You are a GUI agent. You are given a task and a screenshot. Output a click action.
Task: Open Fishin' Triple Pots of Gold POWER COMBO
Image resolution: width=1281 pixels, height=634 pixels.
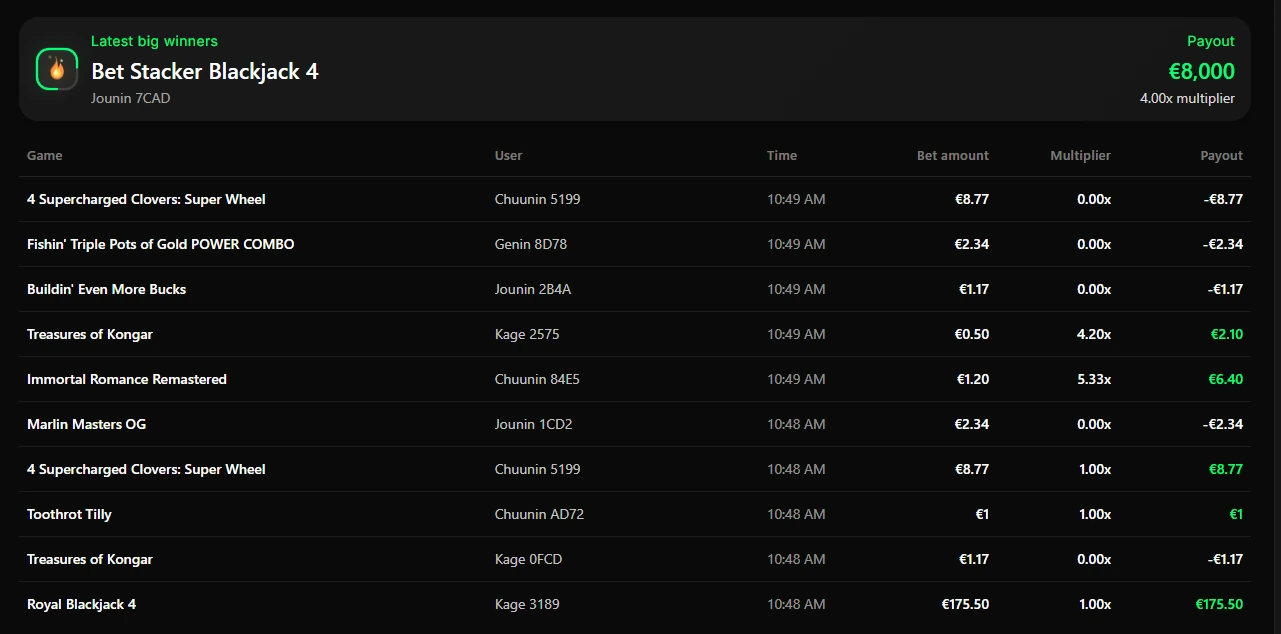[x=161, y=244]
